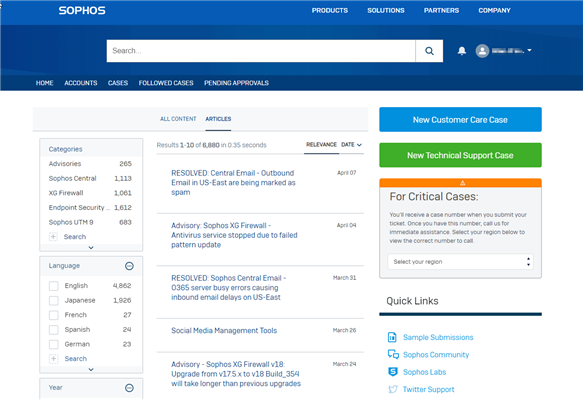Go to Cases navigation item
Image resolution: width=583 pixels, height=400 pixels.
point(118,83)
